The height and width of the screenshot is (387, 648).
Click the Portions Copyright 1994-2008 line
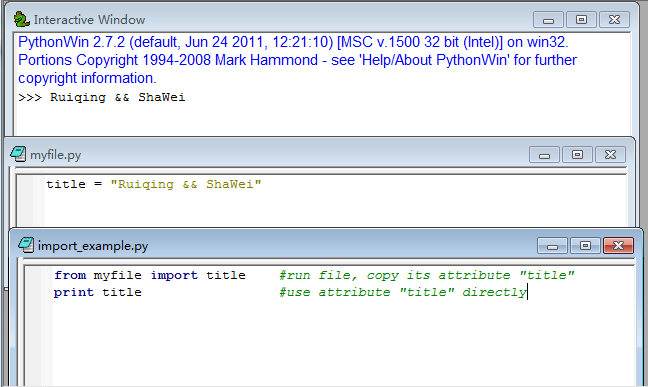(x=297, y=60)
